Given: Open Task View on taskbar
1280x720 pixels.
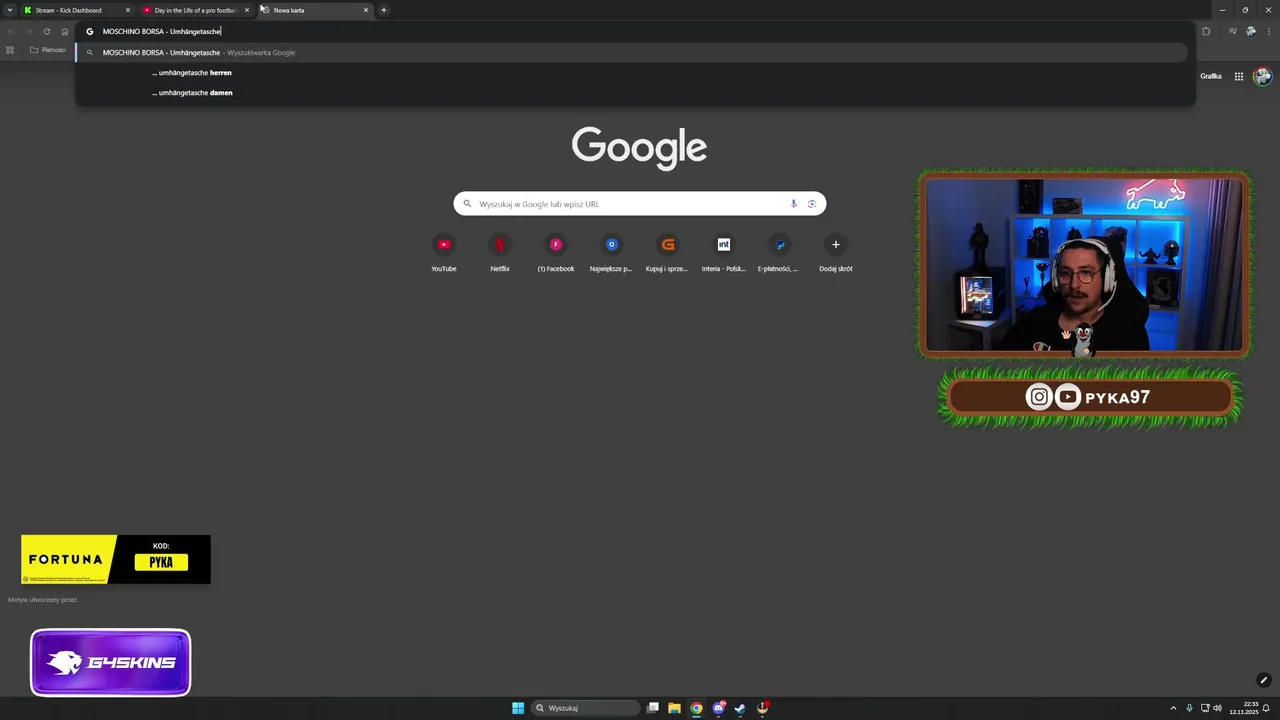Looking at the screenshot, I should coord(653,708).
